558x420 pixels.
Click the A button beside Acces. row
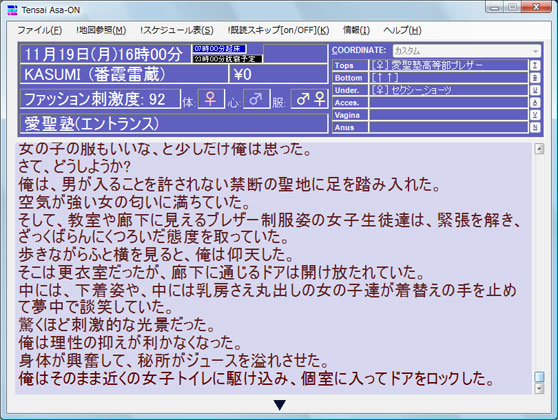click(535, 103)
